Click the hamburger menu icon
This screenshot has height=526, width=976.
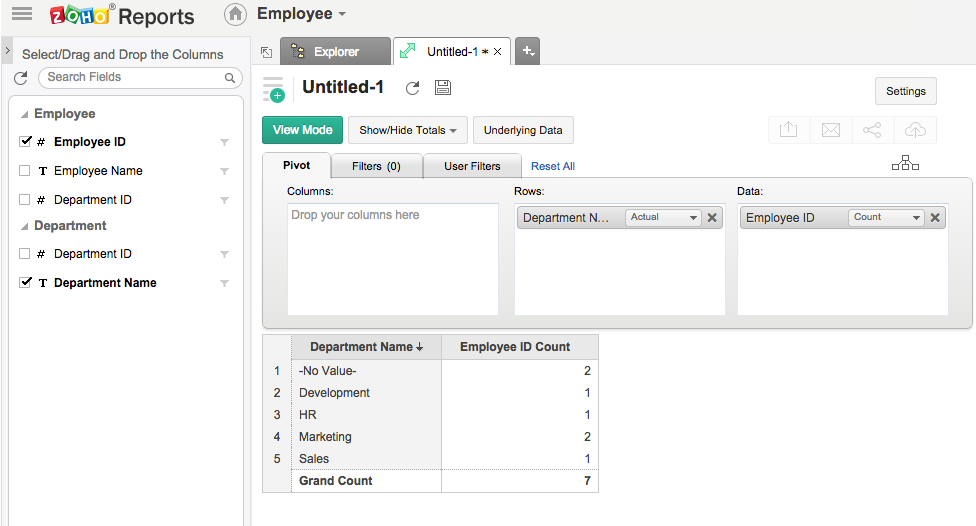pos(22,14)
